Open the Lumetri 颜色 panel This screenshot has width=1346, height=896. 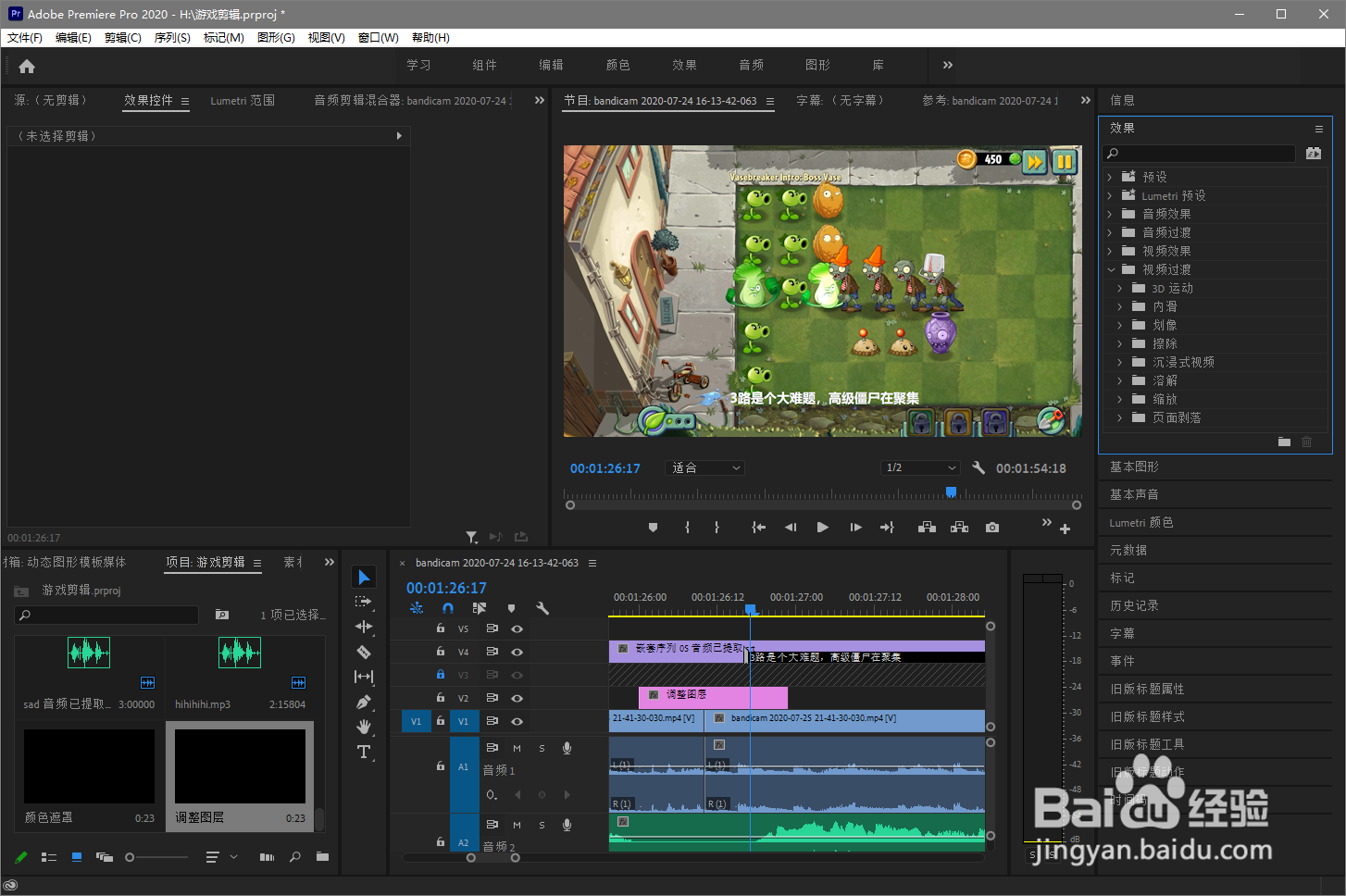coord(1141,523)
